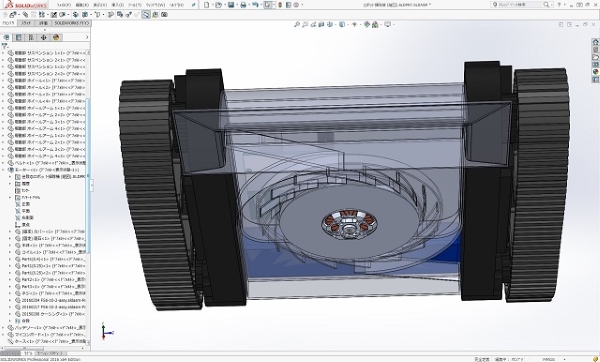Click the Zoom to Fit magnifier icon

296,24
